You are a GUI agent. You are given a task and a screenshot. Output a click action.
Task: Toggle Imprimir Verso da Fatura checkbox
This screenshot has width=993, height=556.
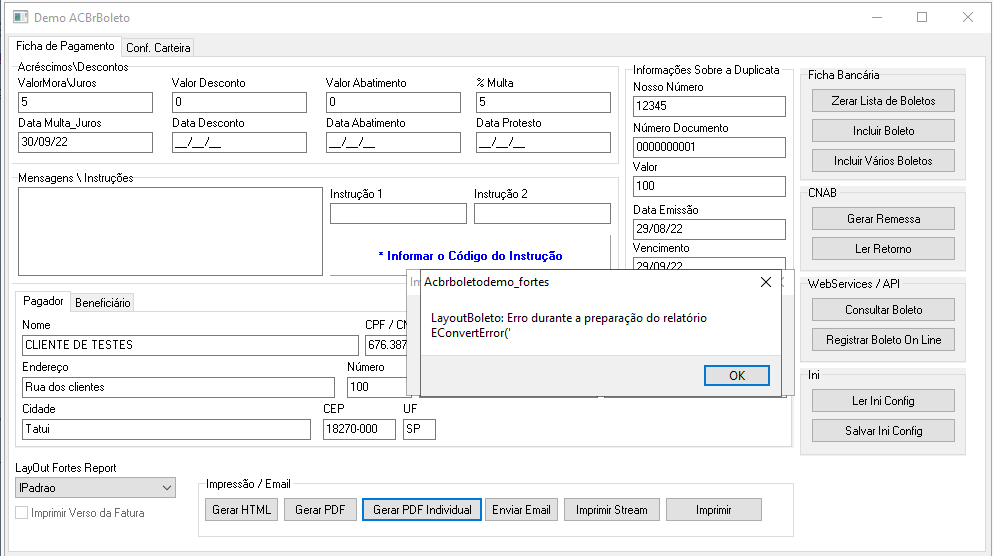(22, 513)
